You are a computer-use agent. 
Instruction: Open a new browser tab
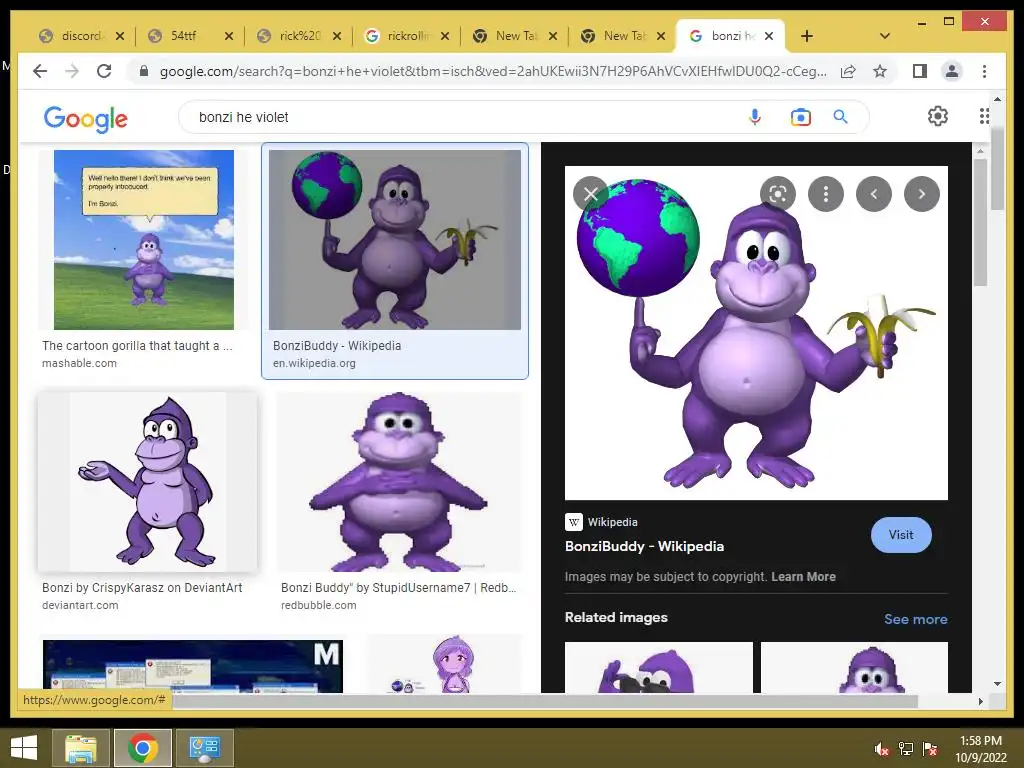(807, 36)
